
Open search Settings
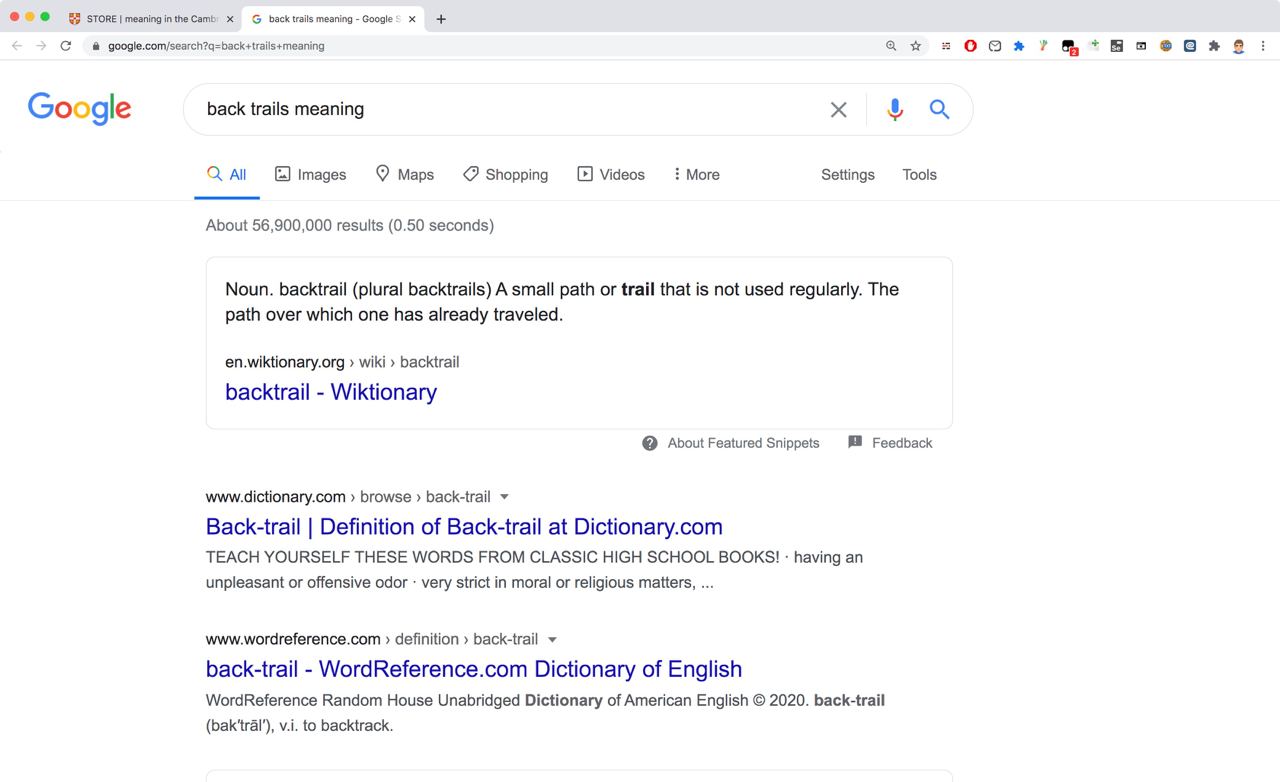point(848,174)
